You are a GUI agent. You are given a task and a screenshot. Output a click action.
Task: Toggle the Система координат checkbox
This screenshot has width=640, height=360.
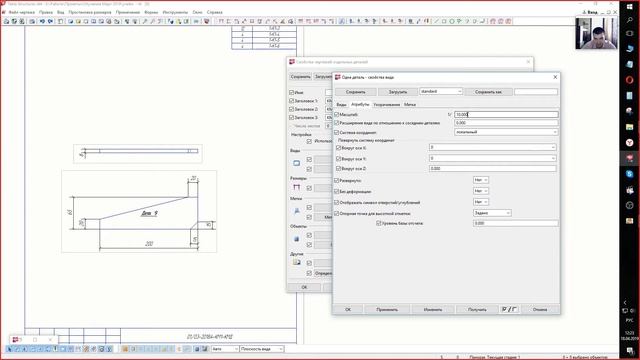pos(337,132)
